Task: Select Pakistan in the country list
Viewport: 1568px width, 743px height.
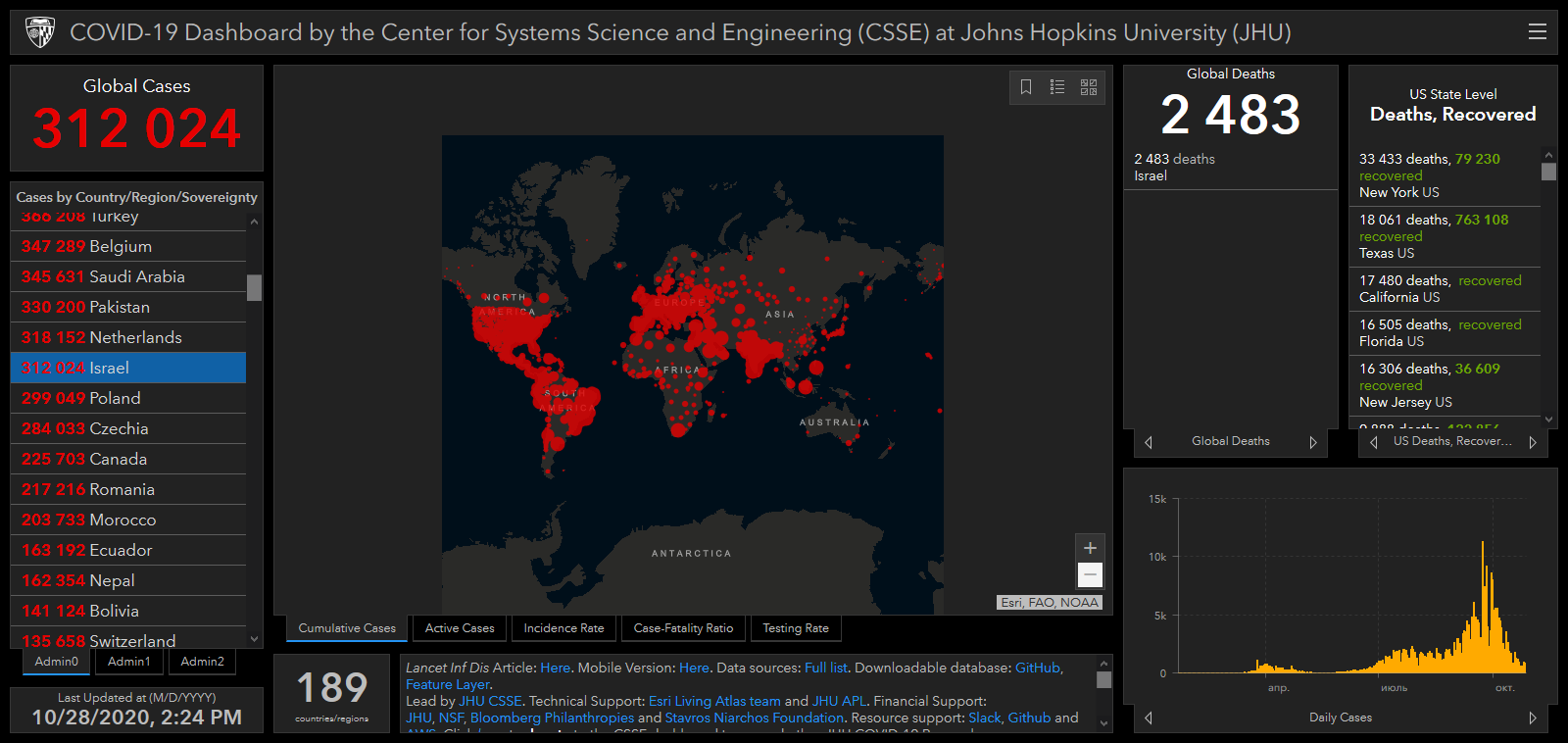Action: click(x=128, y=307)
